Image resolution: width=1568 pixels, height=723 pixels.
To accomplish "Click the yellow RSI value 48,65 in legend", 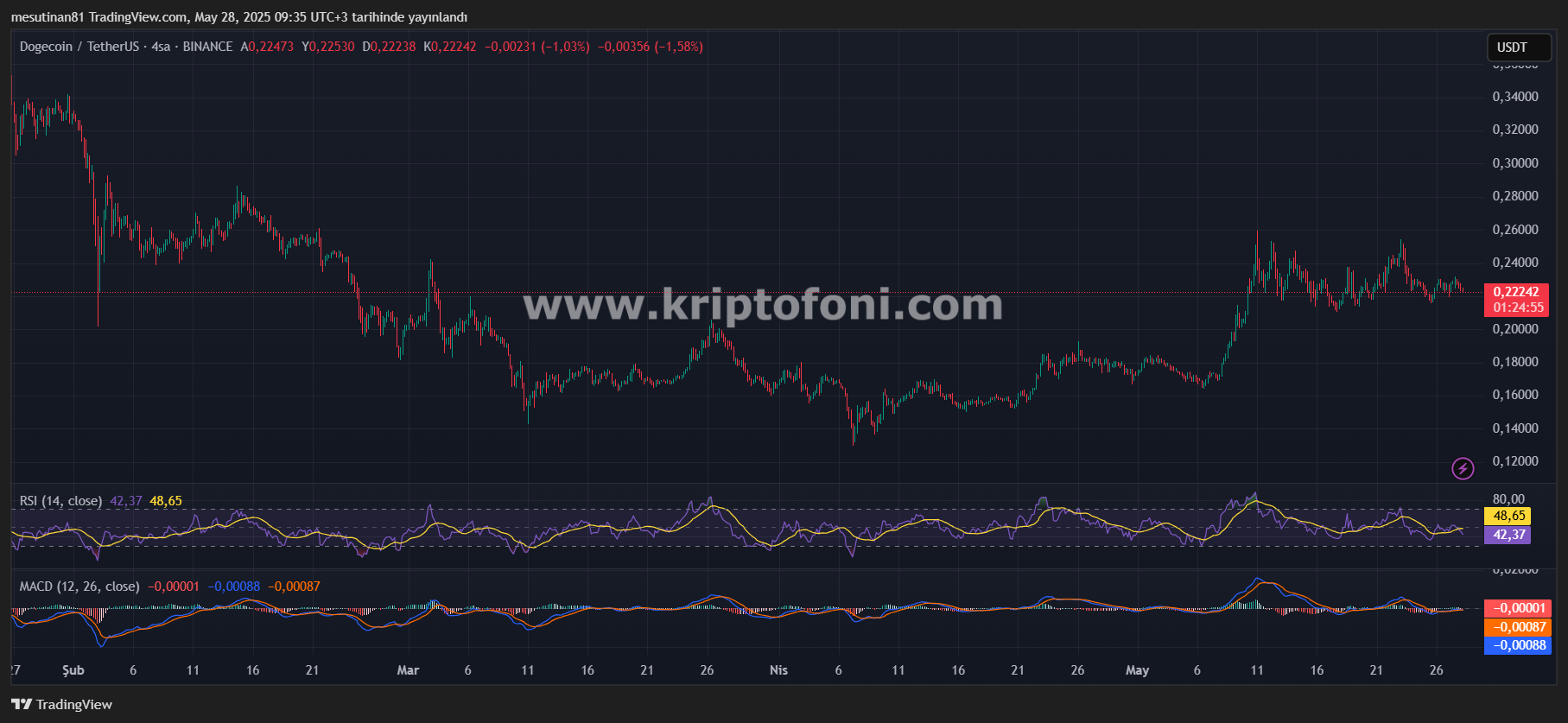I will 166,501.
